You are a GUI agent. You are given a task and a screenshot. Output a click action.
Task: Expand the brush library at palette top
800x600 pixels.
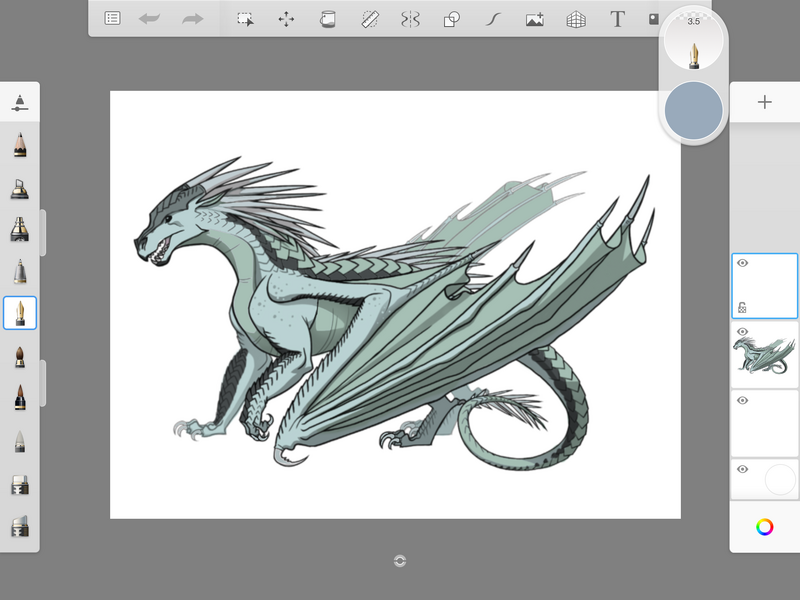point(20,102)
